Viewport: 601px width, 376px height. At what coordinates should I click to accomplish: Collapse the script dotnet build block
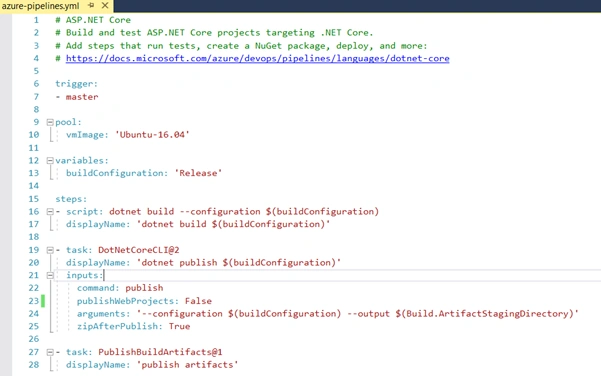pyautogui.click(x=50, y=212)
